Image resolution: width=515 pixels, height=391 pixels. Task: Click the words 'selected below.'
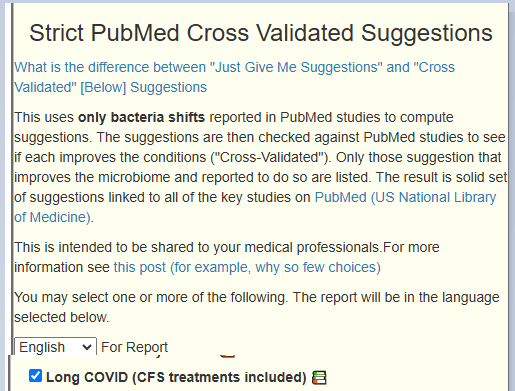click(x=62, y=317)
